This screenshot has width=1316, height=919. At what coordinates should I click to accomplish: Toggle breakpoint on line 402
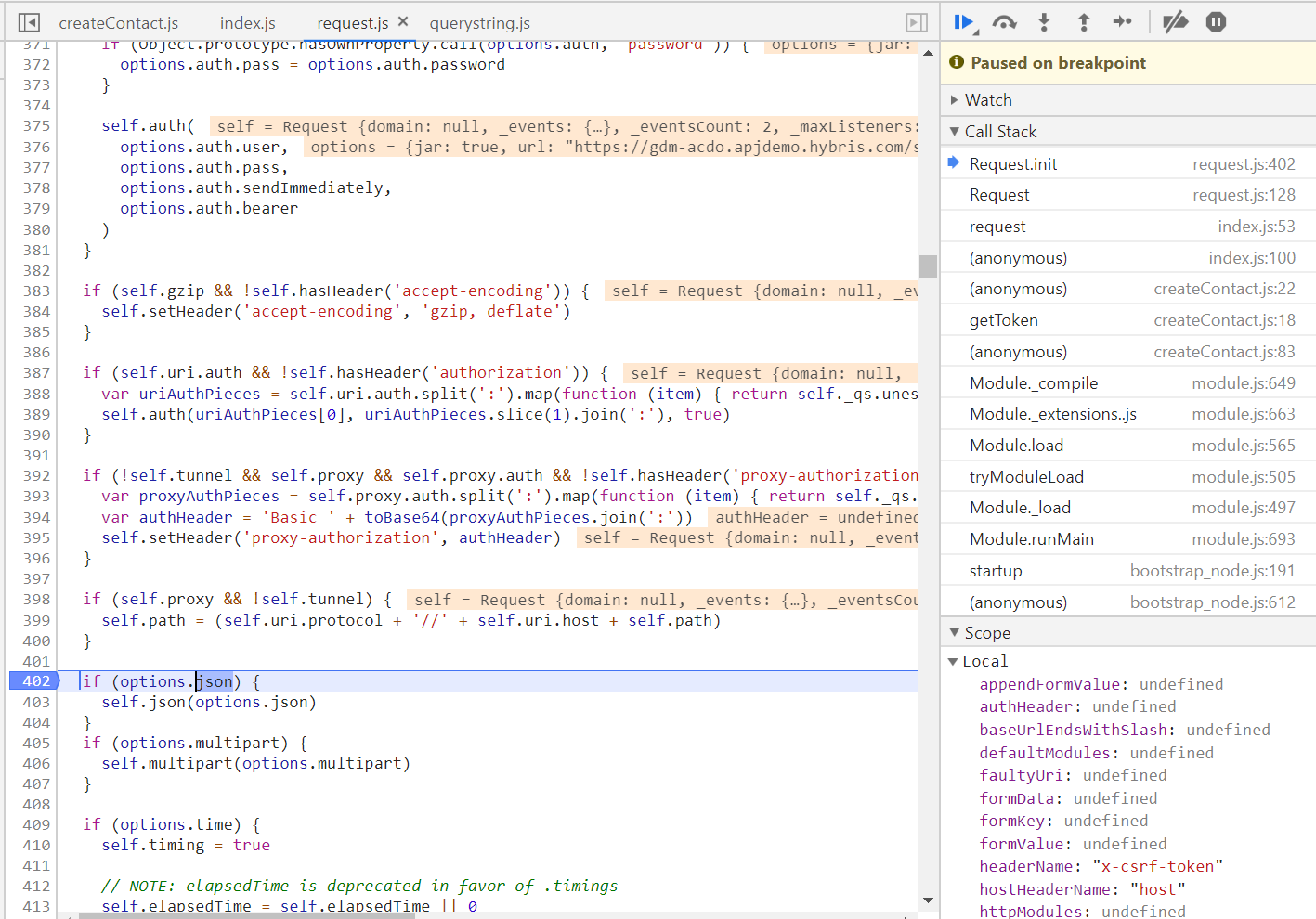click(x=34, y=681)
